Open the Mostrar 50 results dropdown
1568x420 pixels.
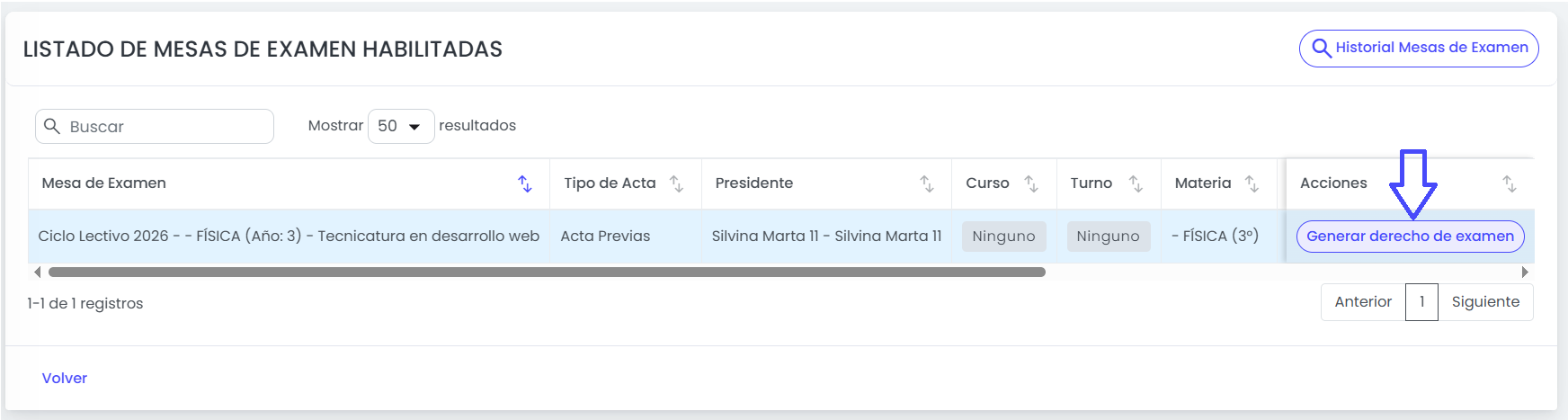pyautogui.click(x=401, y=126)
